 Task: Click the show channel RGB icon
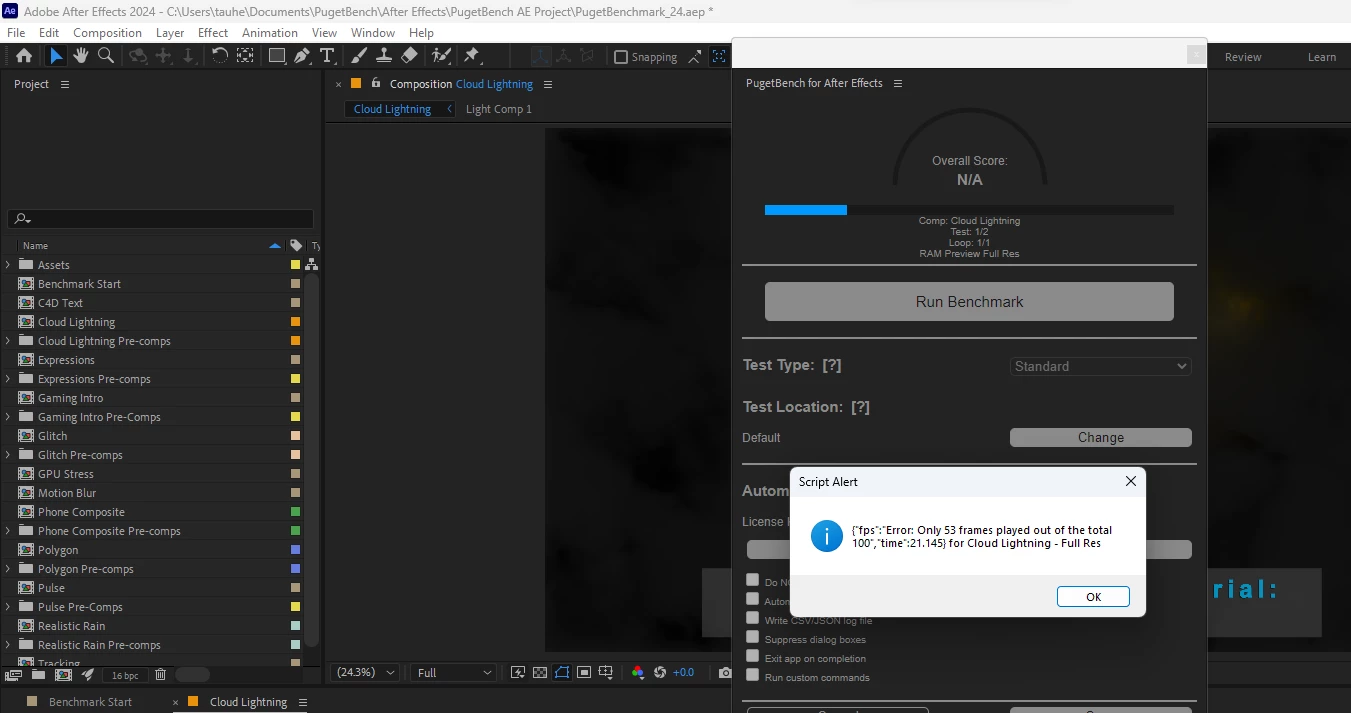click(638, 673)
